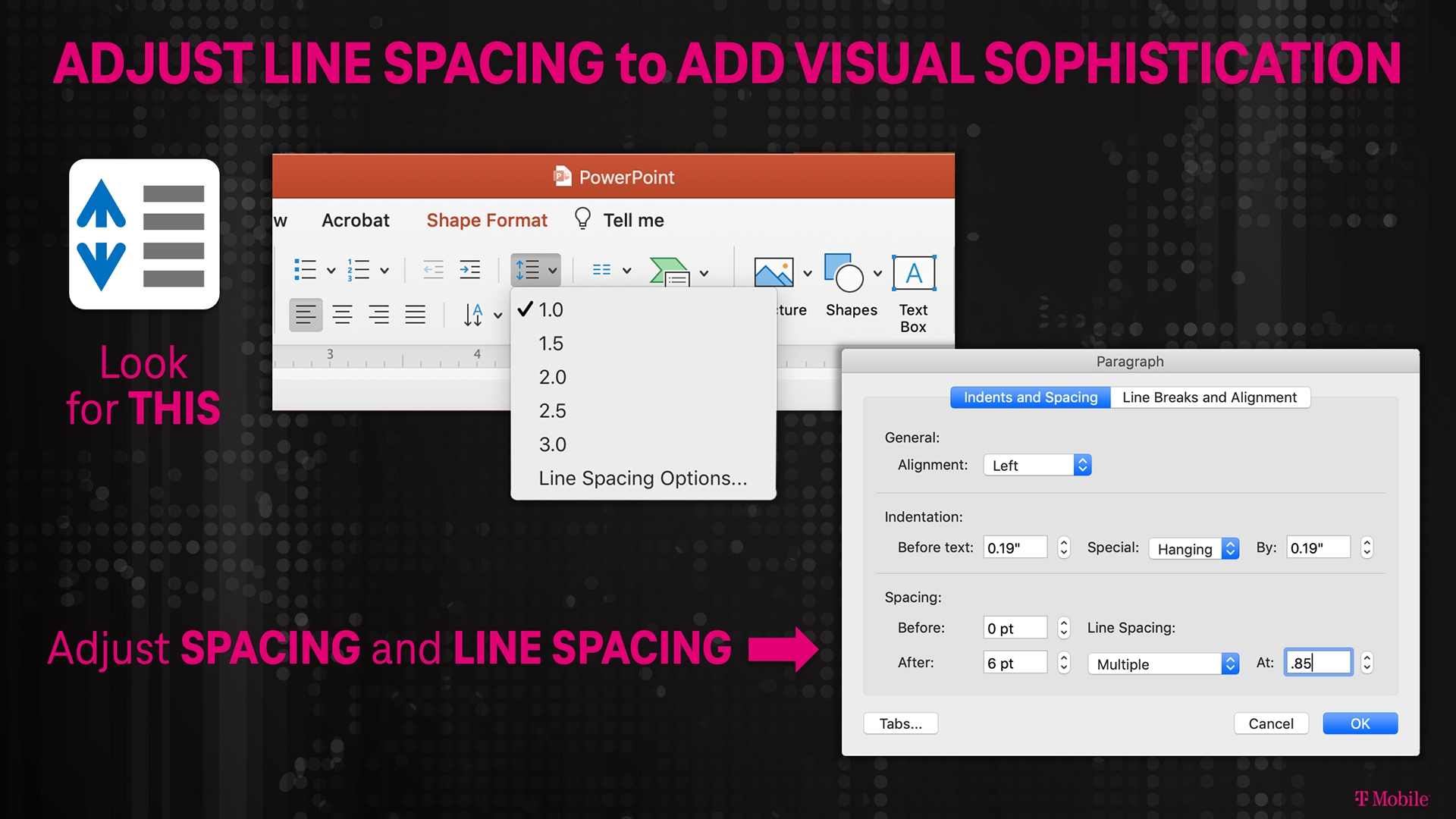Click the After spacing stepper
The width and height of the screenshot is (1456, 819).
tap(1064, 663)
